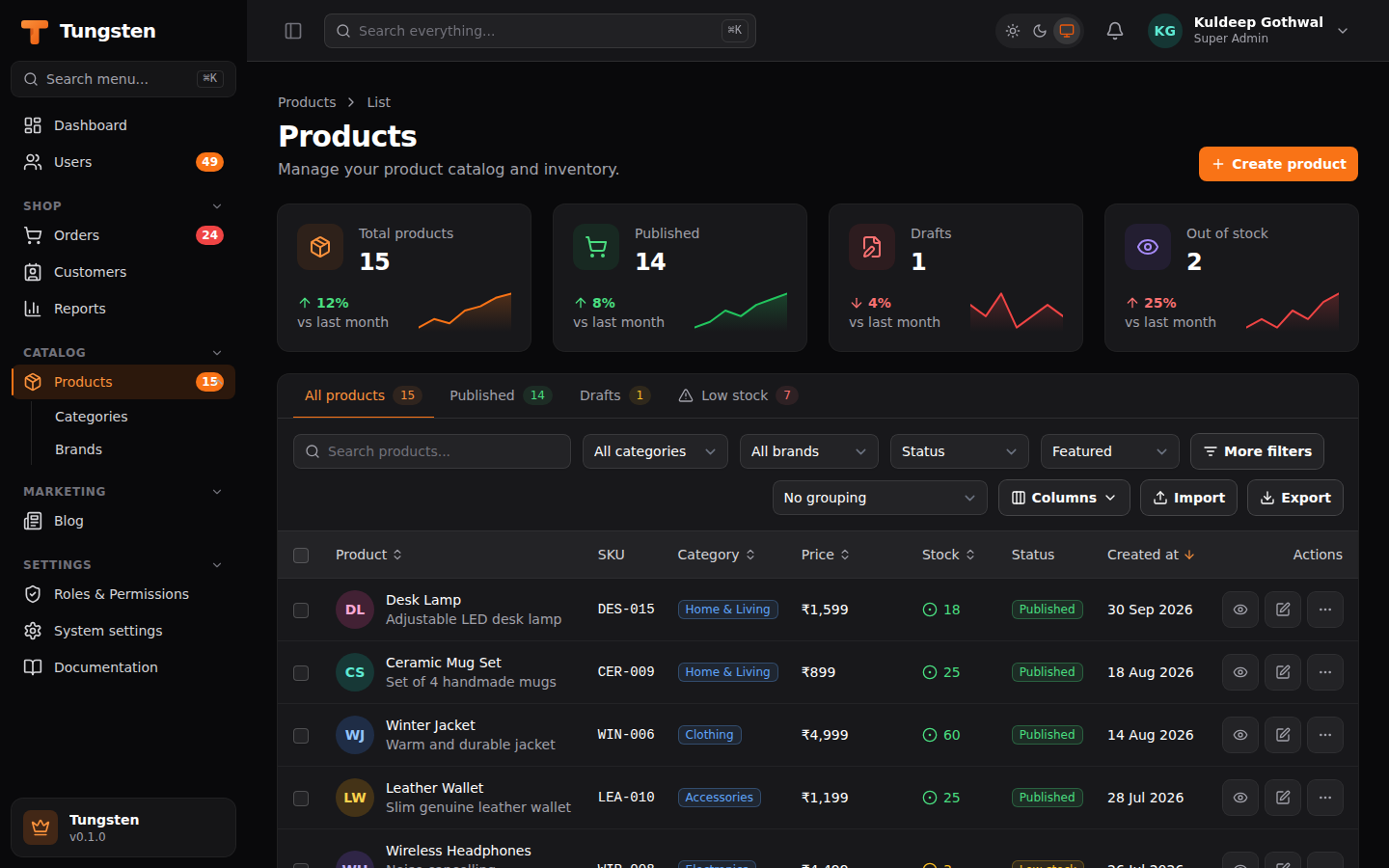The height and width of the screenshot is (868, 1389).
Task: View Desk Lamp product details
Action: (x=1240, y=610)
